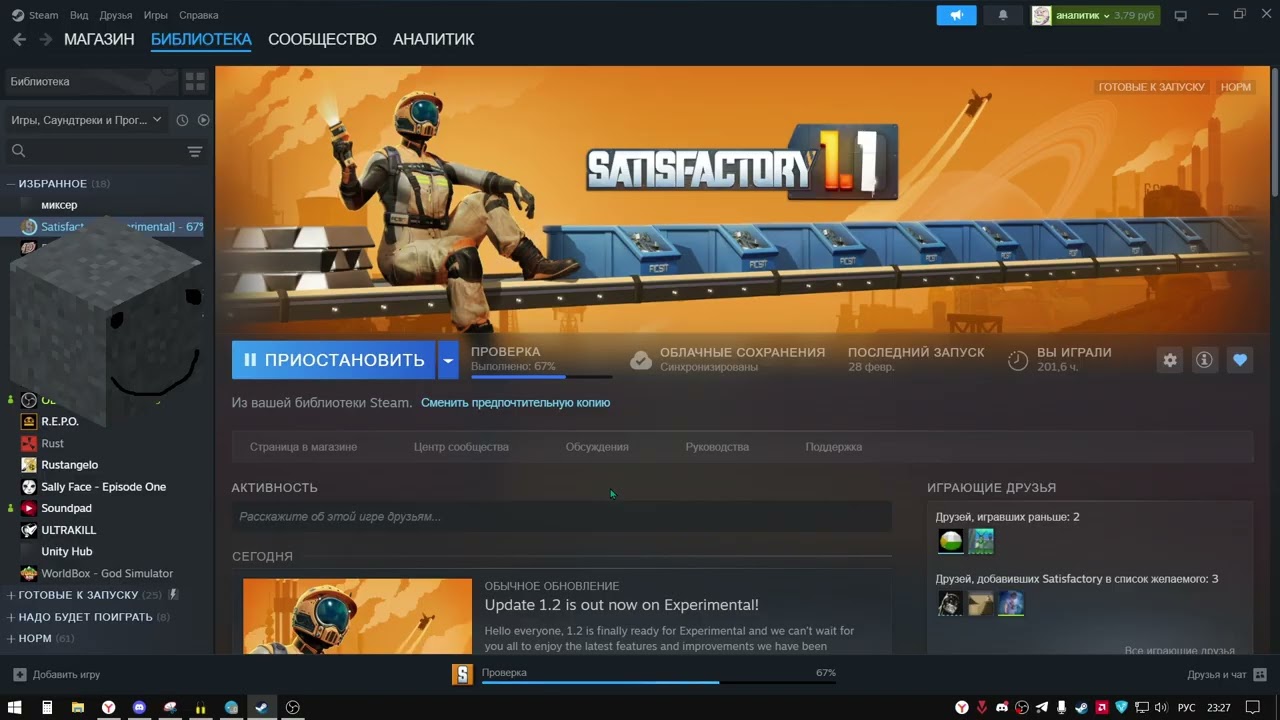Open the notifications bell
The width and height of the screenshot is (1280, 720).
[x=1003, y=15]
